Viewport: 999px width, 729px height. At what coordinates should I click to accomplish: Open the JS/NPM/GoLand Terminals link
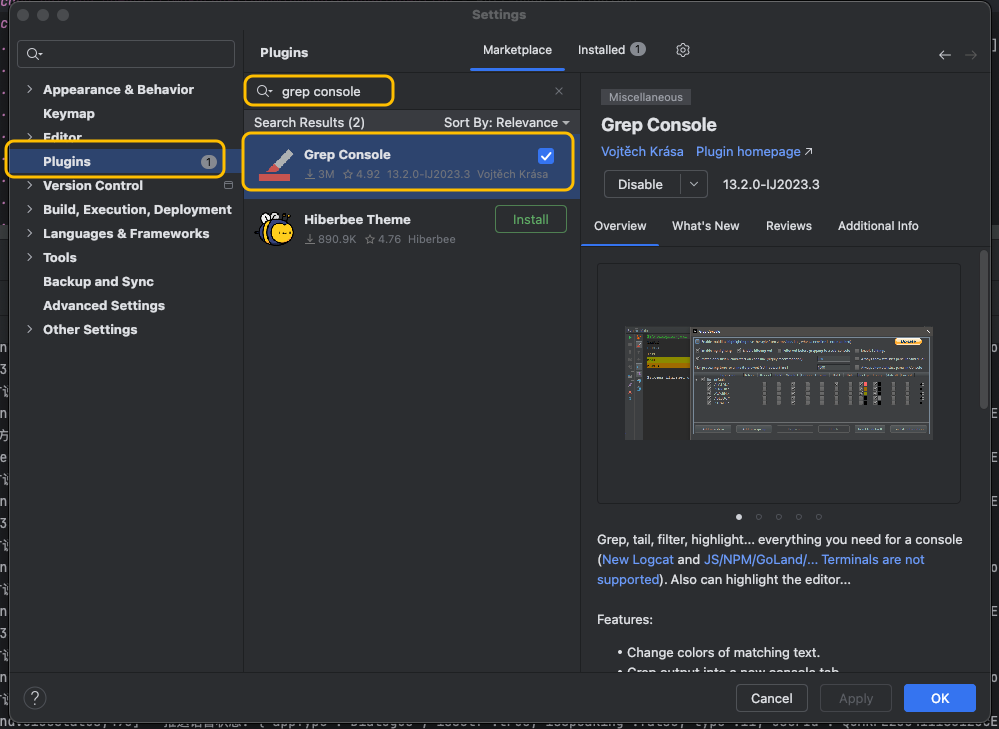tap(814, 559)
